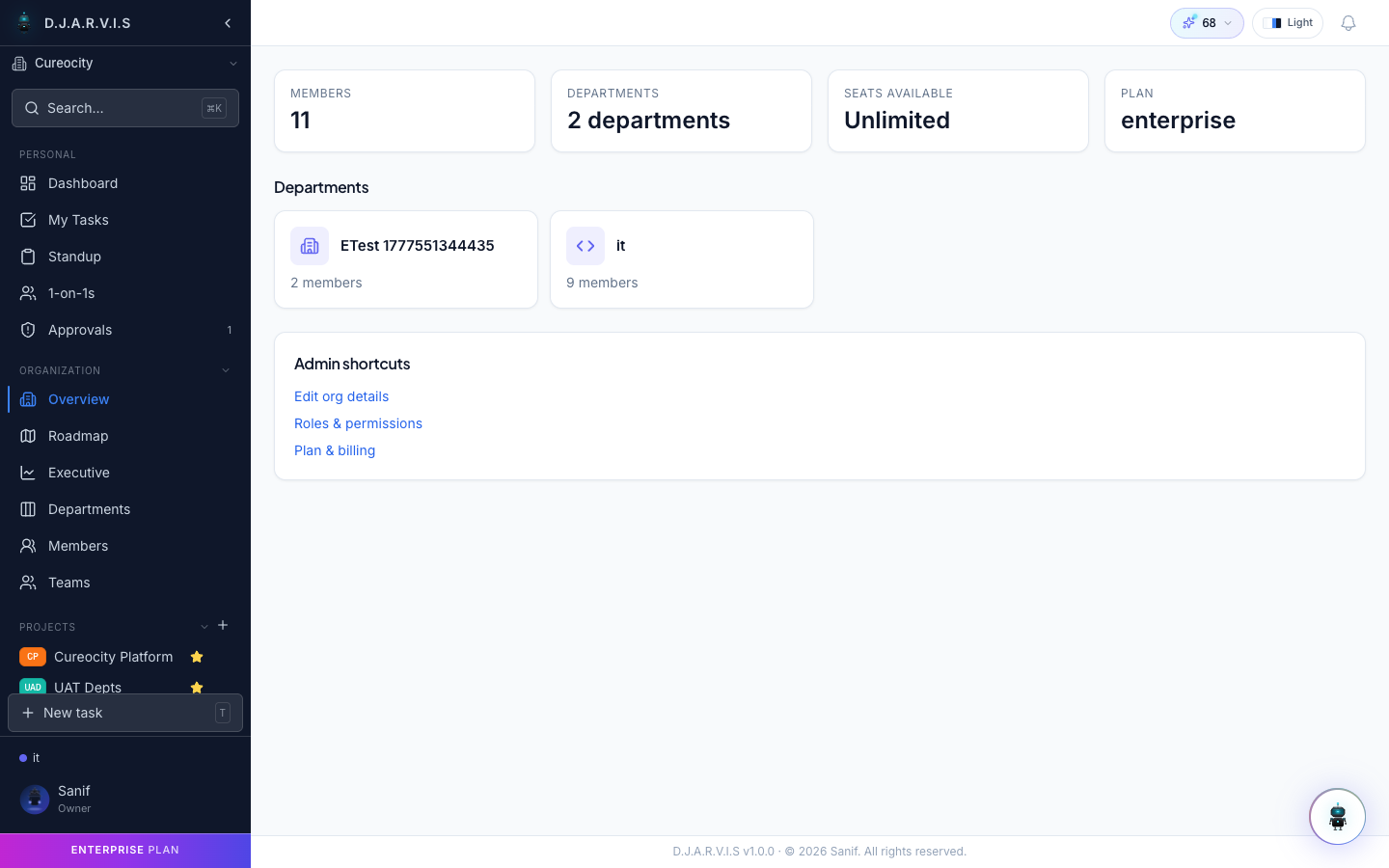Unstar the Cureocity Platform project
This screenshot has height=868, width=1389.
pyautogui.click(x=197, y=657)
